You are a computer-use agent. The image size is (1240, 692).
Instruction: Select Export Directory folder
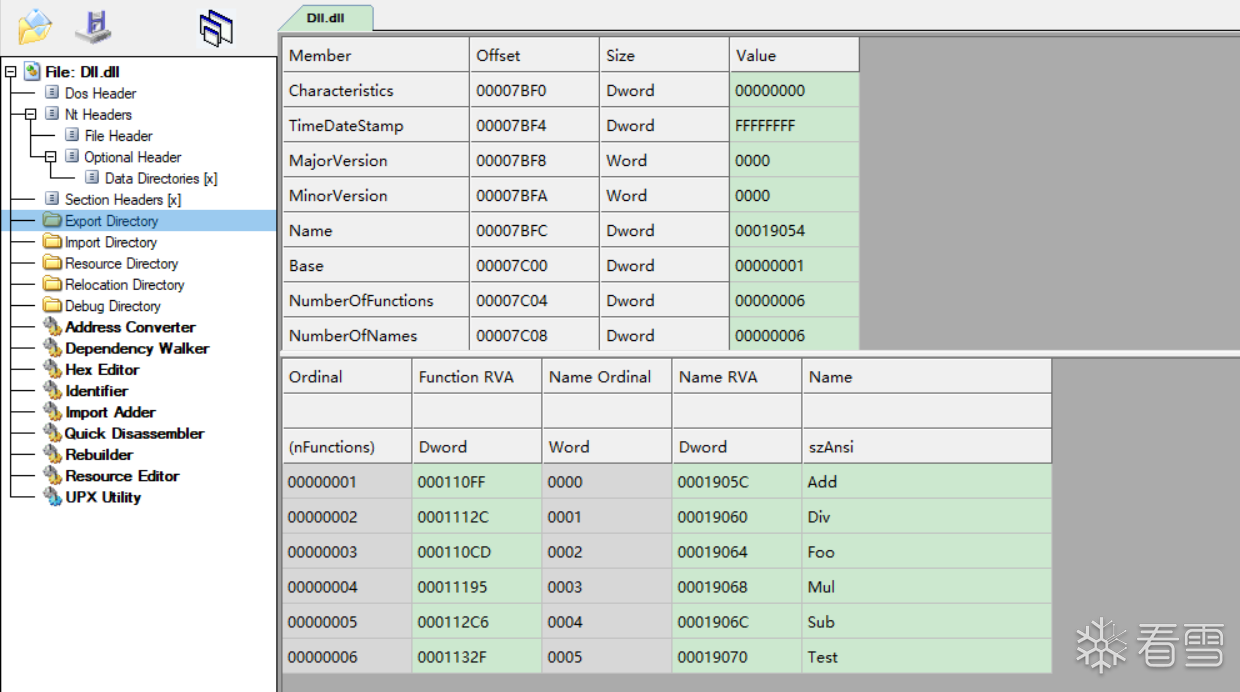pos(111,221)
